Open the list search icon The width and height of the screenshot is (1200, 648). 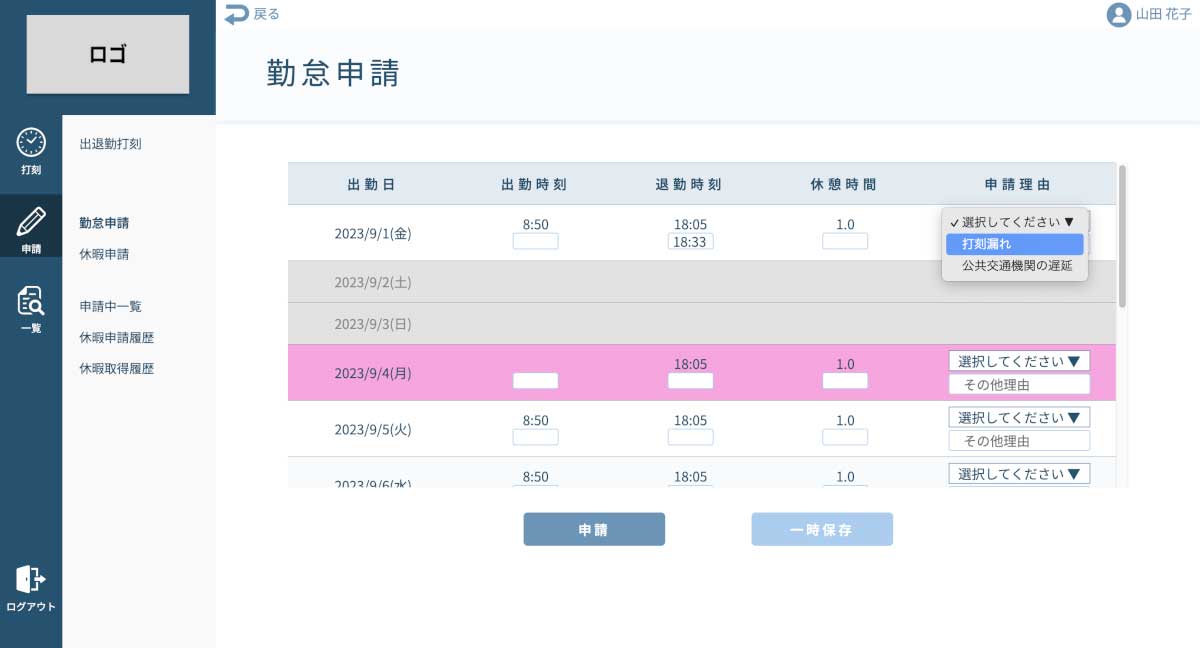[31, 300]
